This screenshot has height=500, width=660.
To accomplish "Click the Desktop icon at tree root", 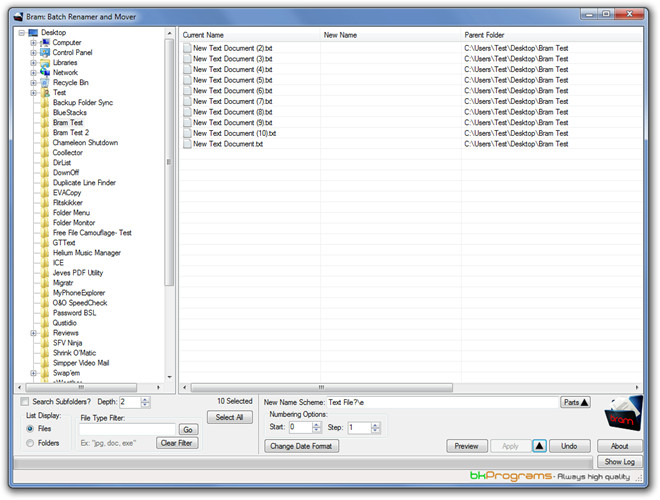I will click(33, 32).
